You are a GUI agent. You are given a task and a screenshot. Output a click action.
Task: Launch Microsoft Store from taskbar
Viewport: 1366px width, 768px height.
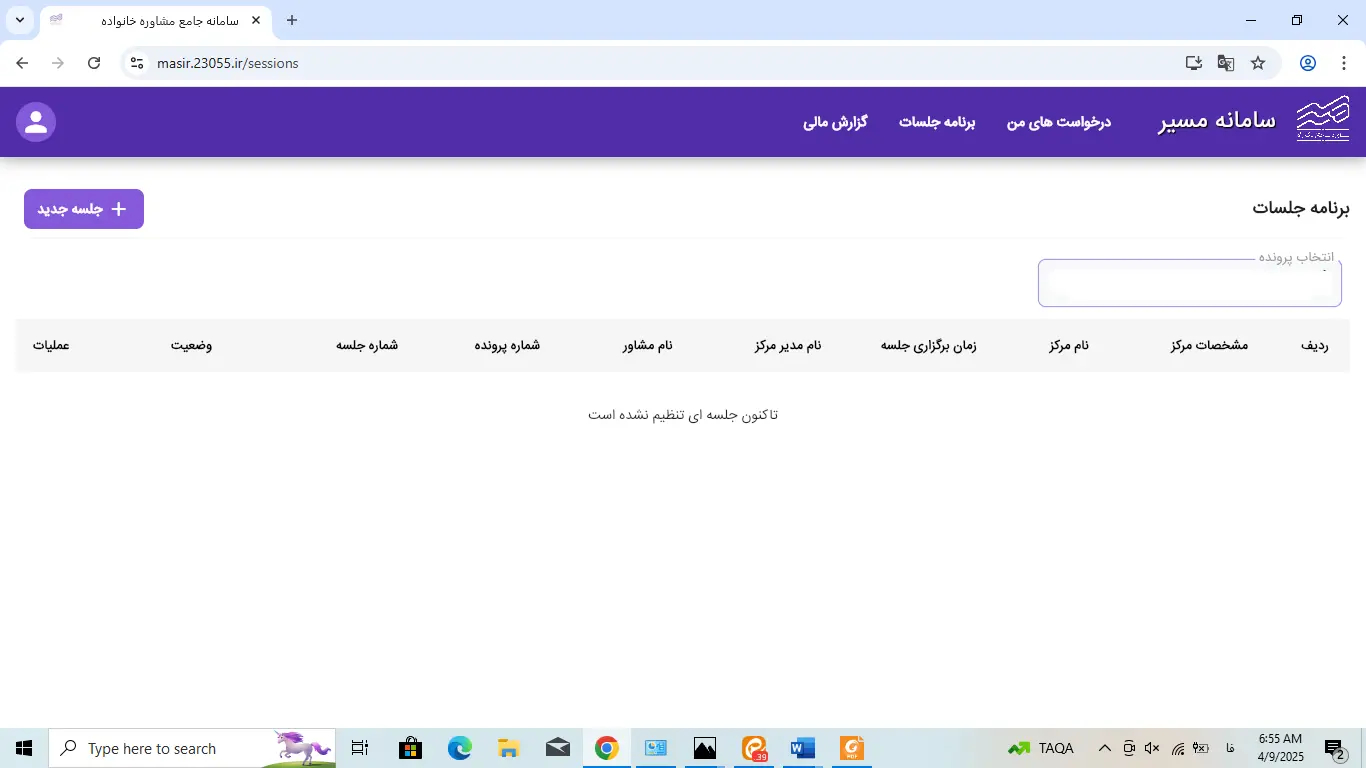410,748
